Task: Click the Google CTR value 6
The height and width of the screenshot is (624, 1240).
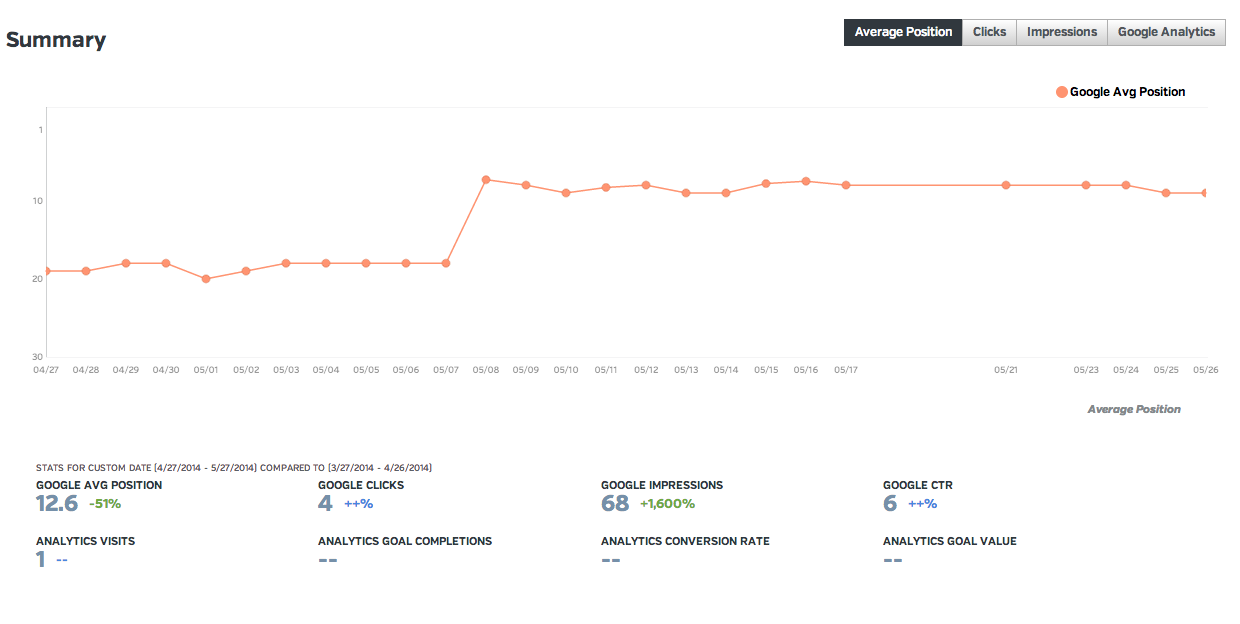Action: tap(890, 504)
